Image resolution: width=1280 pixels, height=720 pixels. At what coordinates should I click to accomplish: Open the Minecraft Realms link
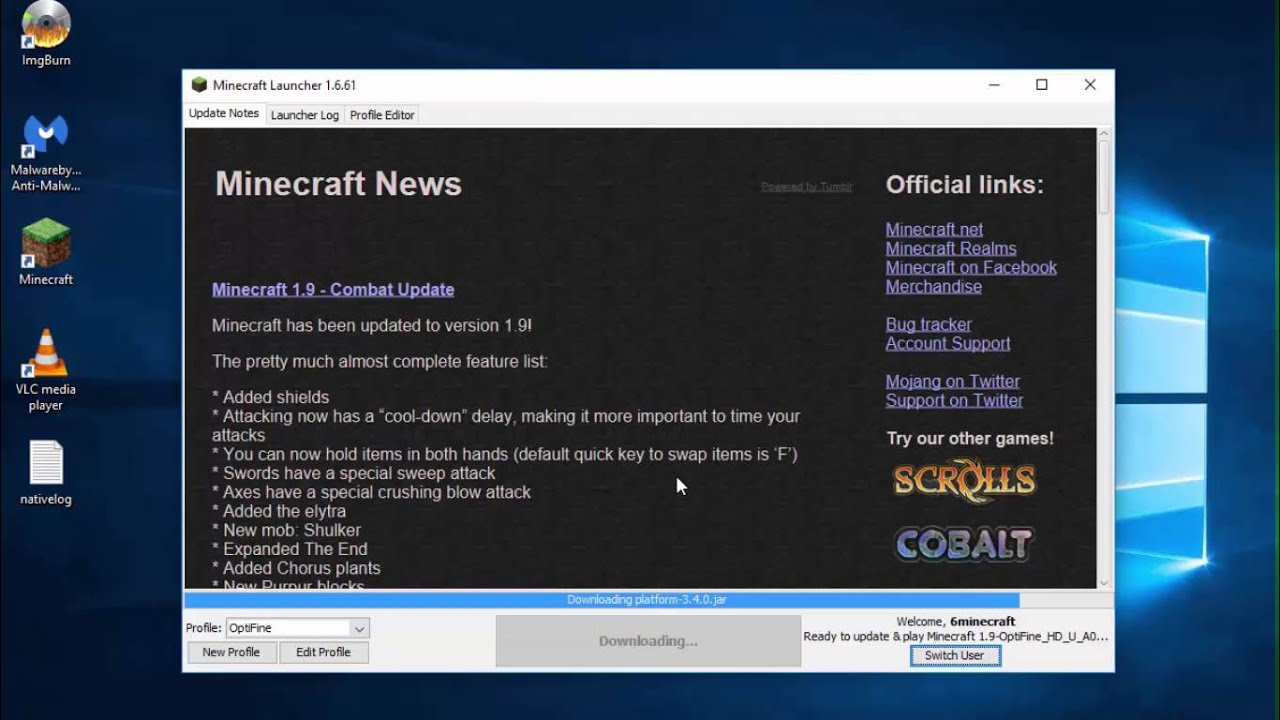(x=951, y=249)
